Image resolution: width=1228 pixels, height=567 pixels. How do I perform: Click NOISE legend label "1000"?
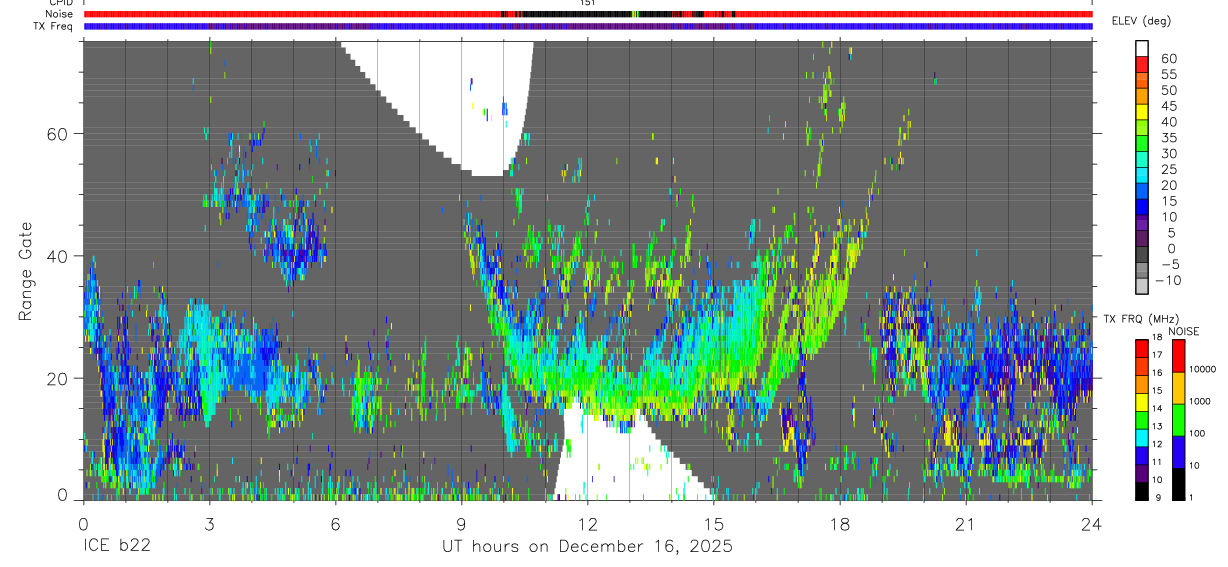[x=1200, y=401]
